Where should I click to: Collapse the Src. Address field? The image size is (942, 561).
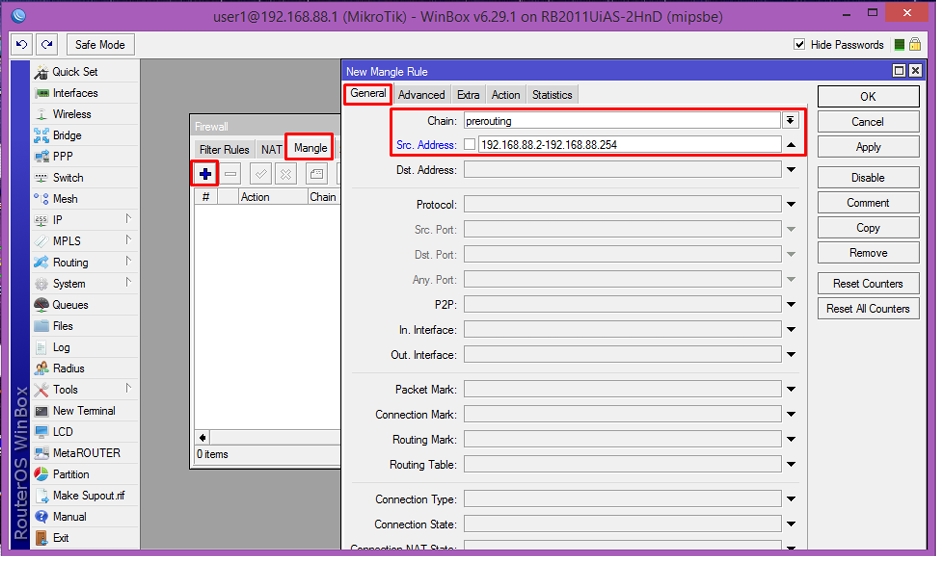[x=791, y=145]
